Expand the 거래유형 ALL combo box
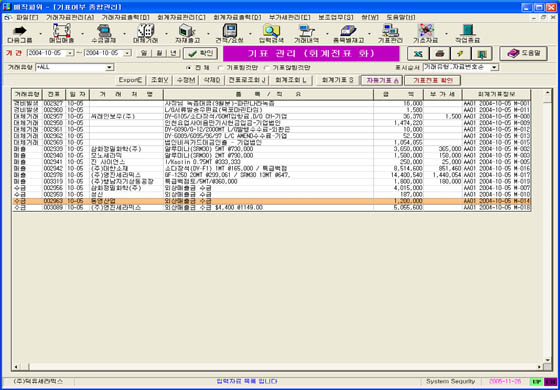The height and width of the screenshot is (390, 560). (110, 68)
